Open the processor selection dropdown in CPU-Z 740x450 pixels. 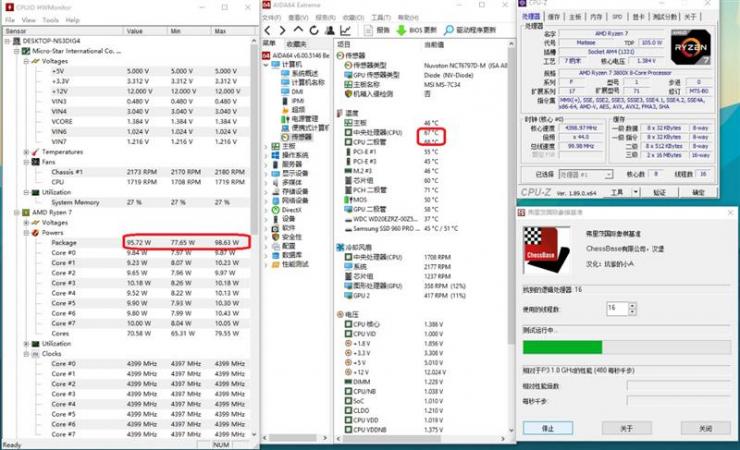[x=608, y=175]
